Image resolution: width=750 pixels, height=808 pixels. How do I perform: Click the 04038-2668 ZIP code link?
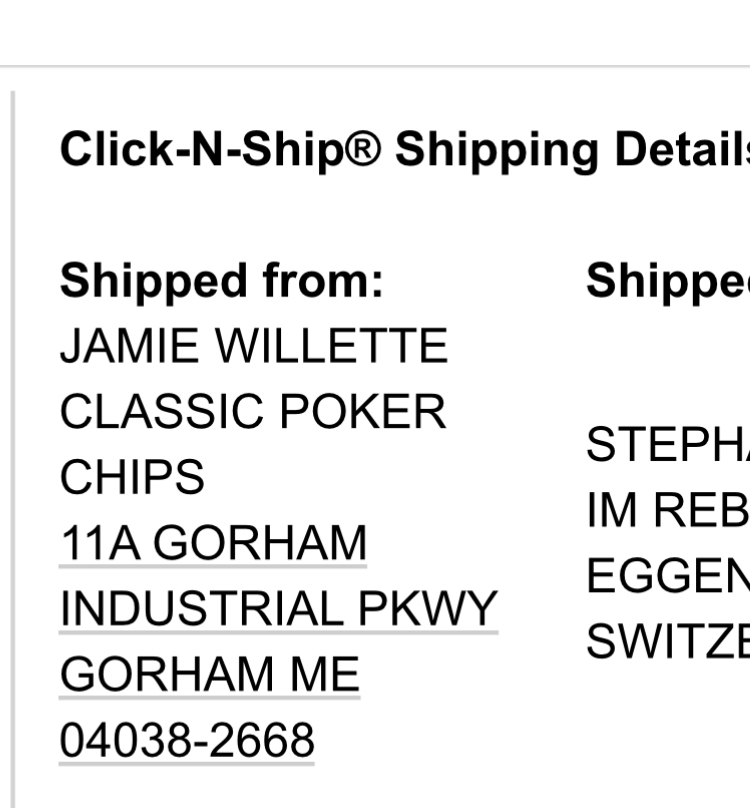(187, 741)
